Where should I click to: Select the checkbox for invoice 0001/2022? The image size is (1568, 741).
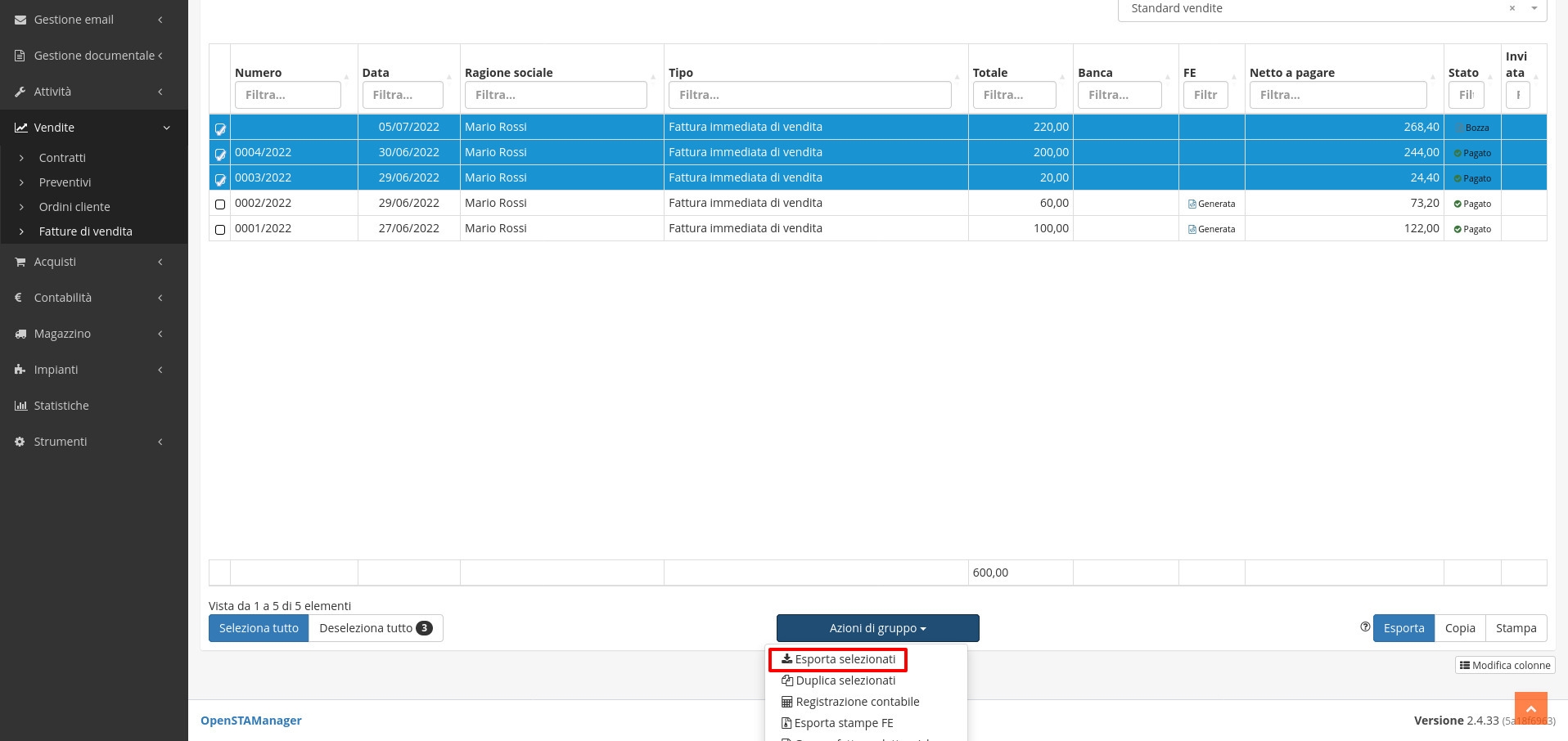[x=220, y=229]
